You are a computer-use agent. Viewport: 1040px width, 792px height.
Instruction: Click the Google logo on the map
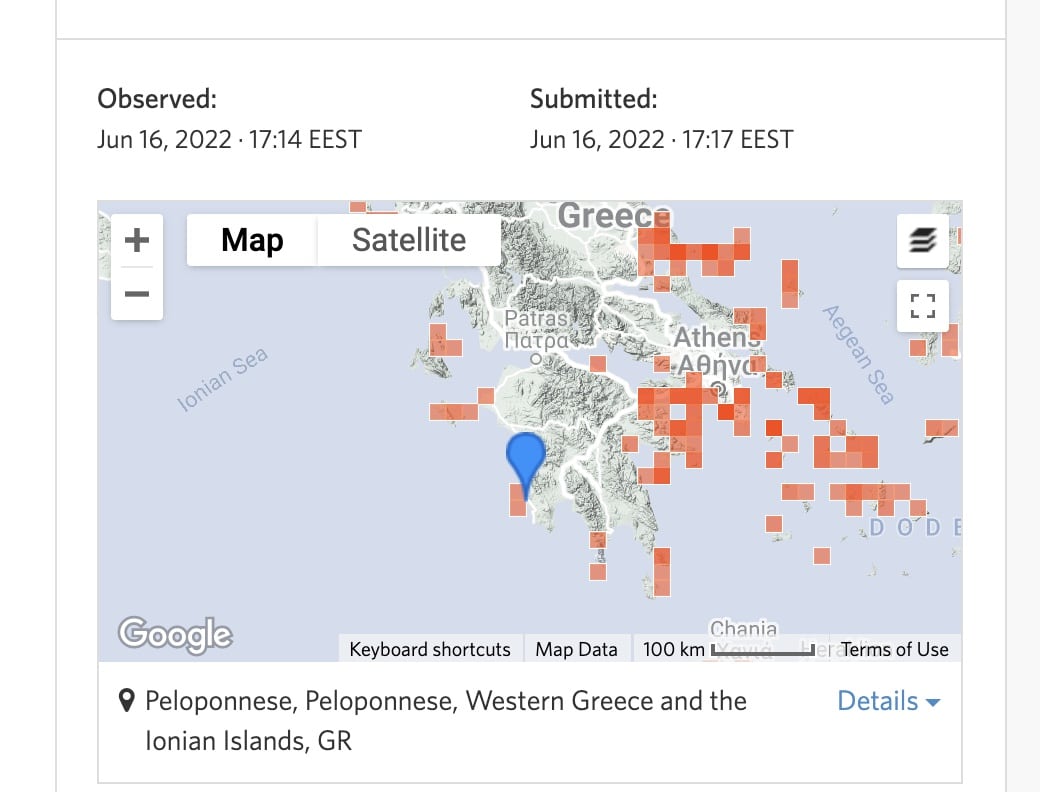[x=175, y=633]
